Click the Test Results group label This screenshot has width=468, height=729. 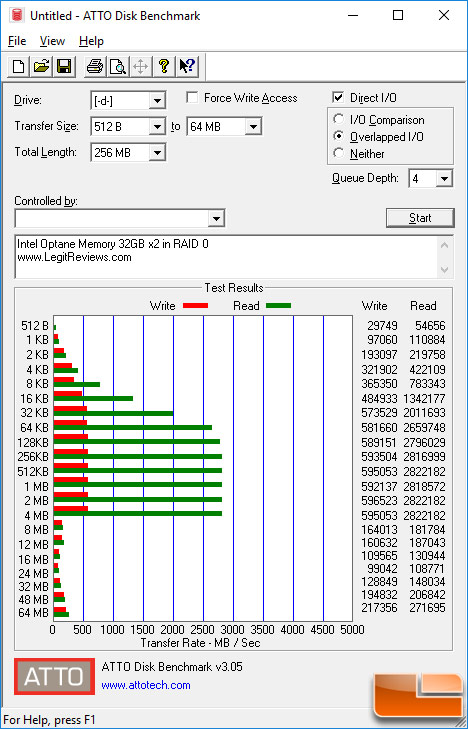click(234, 288)
